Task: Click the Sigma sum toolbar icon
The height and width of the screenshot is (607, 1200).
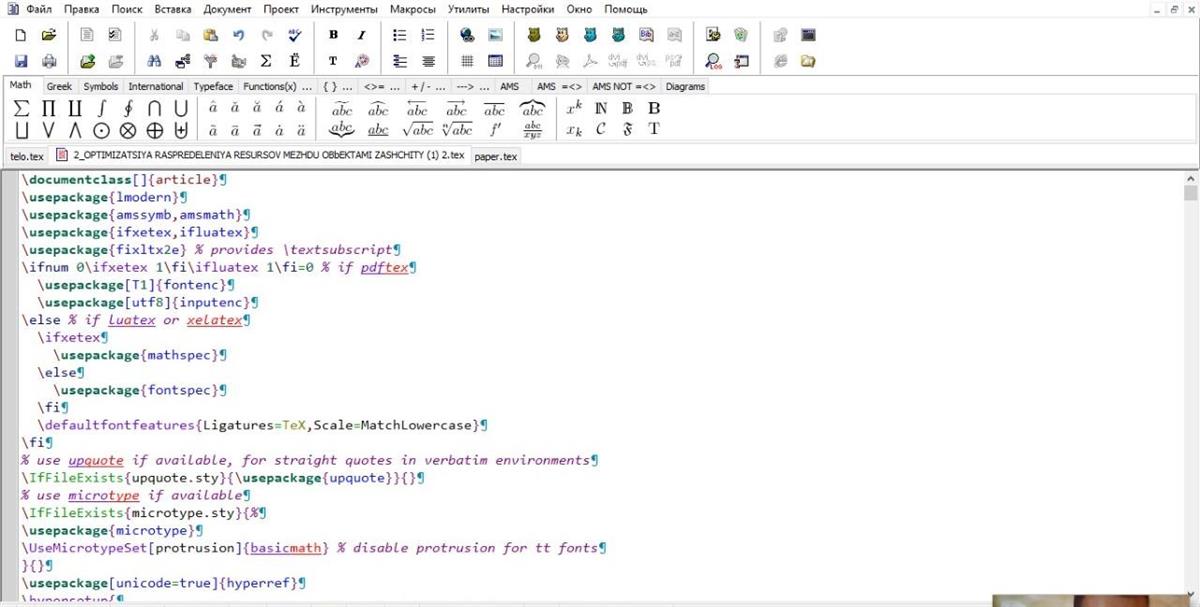Action: pos(267,61)
